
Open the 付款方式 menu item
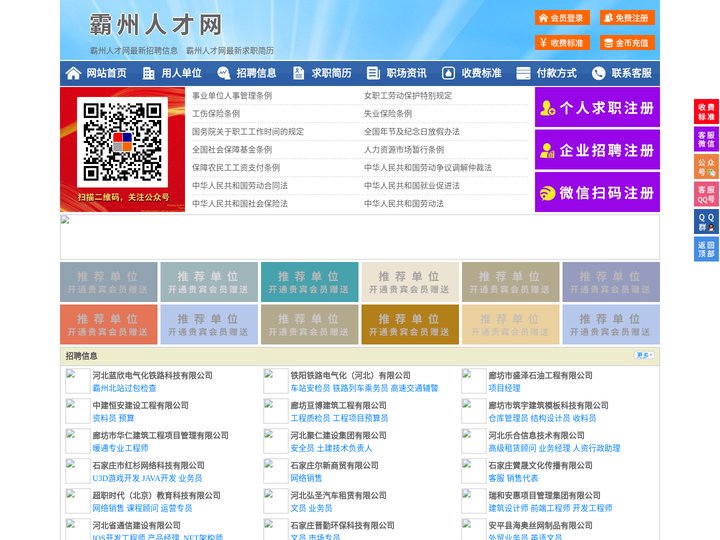(557, 73)
